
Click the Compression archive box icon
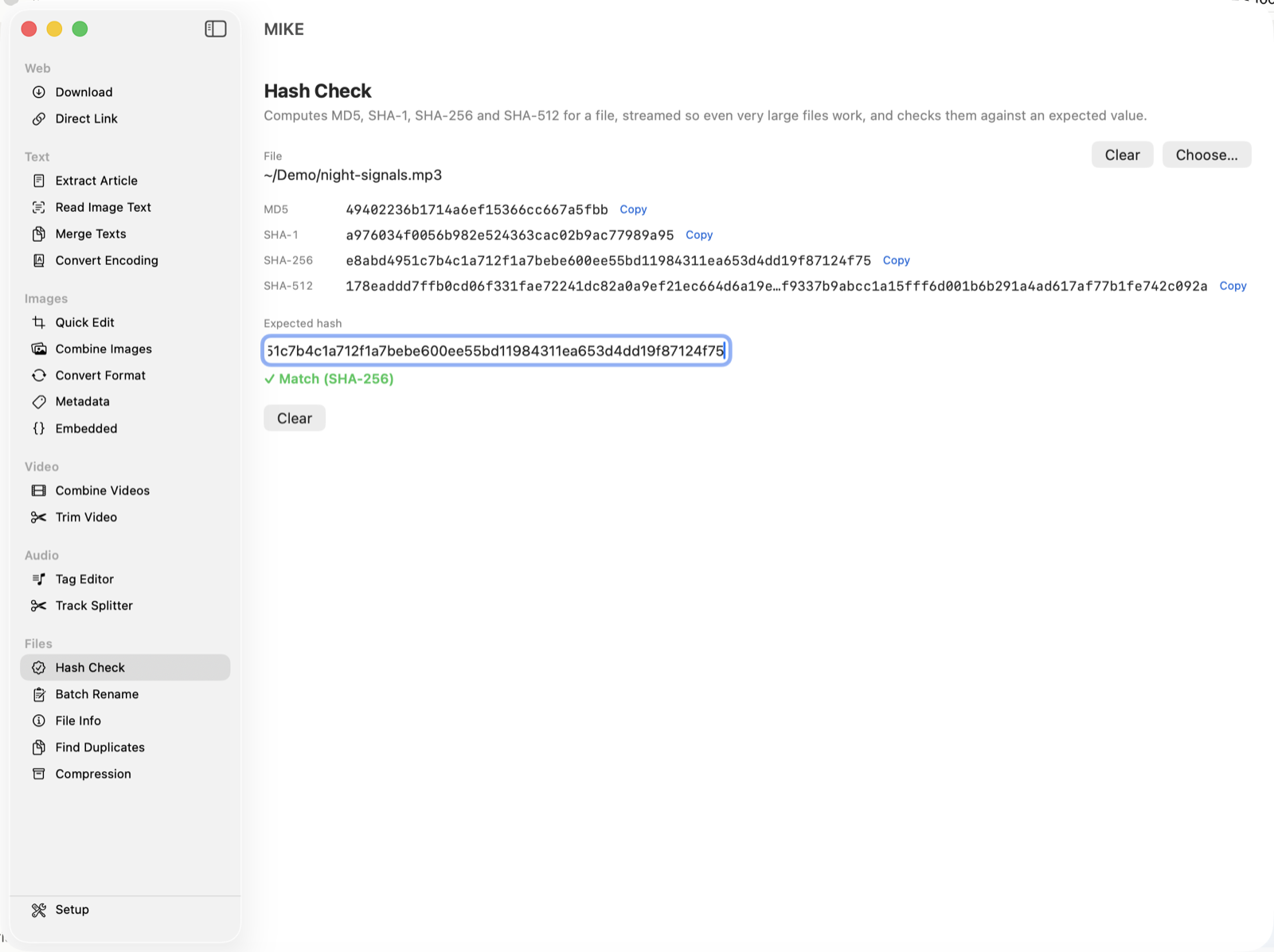(x=38, y=774)
